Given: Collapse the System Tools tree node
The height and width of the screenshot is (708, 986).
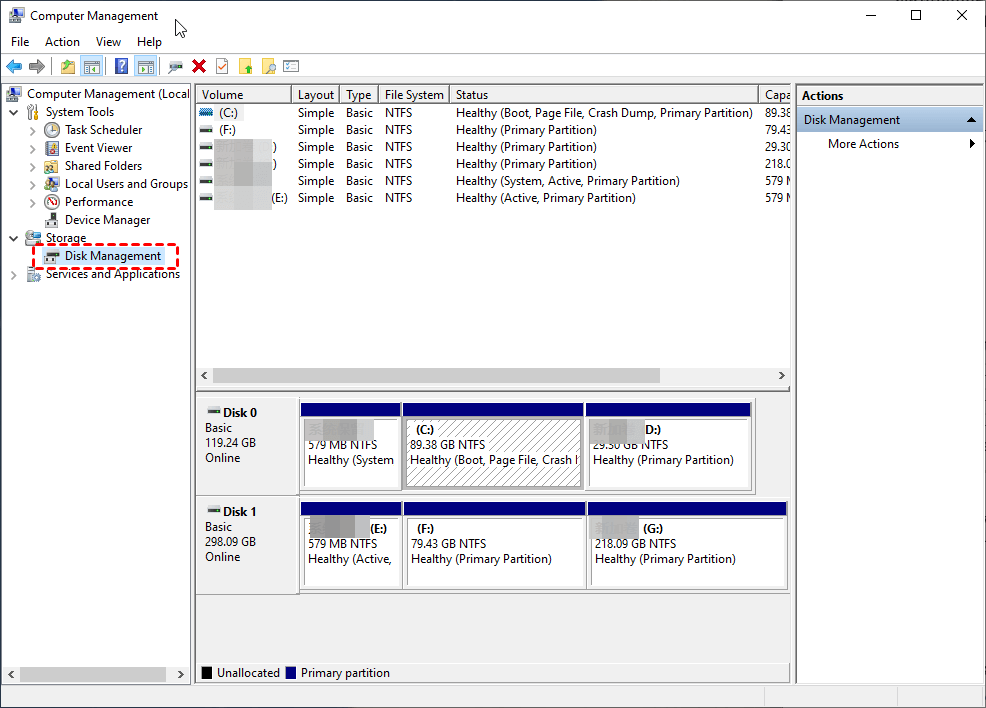Looking at the screenshot, I should click(14, 112).
